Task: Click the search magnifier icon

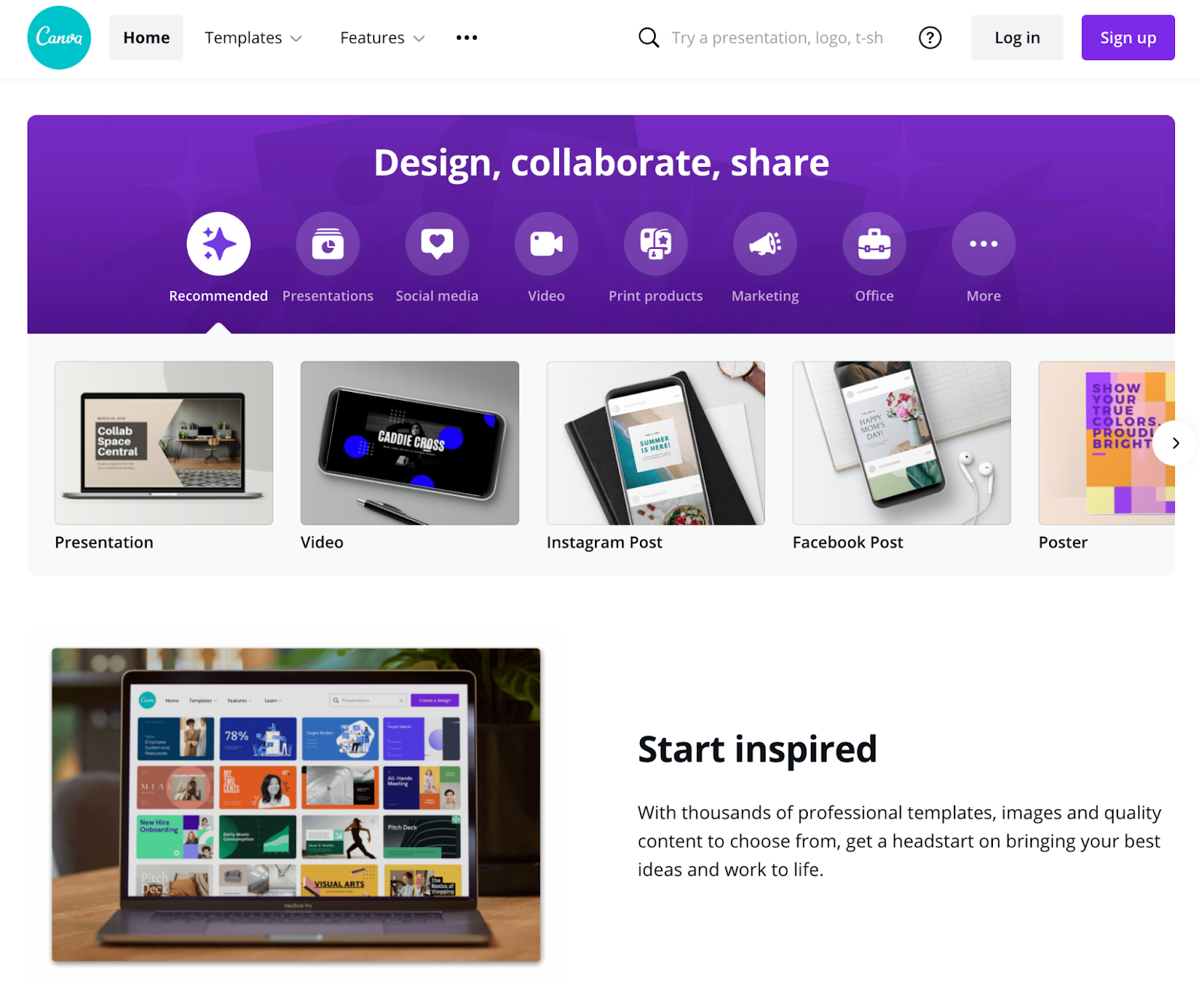Action: pos(649,37)
